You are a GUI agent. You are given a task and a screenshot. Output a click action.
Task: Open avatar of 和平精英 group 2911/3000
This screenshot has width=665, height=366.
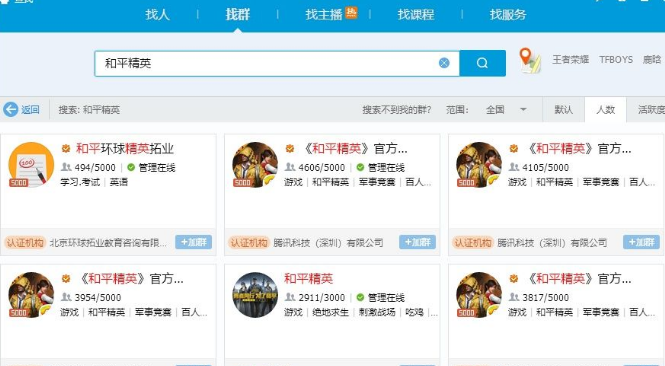255,295
